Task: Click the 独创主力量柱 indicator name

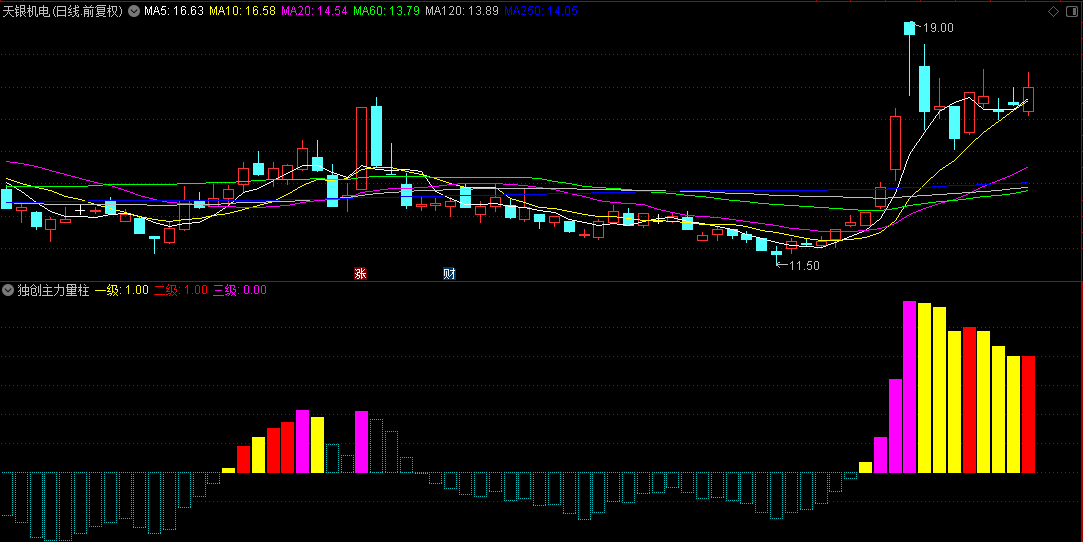Action: click(x=54, y=290)
